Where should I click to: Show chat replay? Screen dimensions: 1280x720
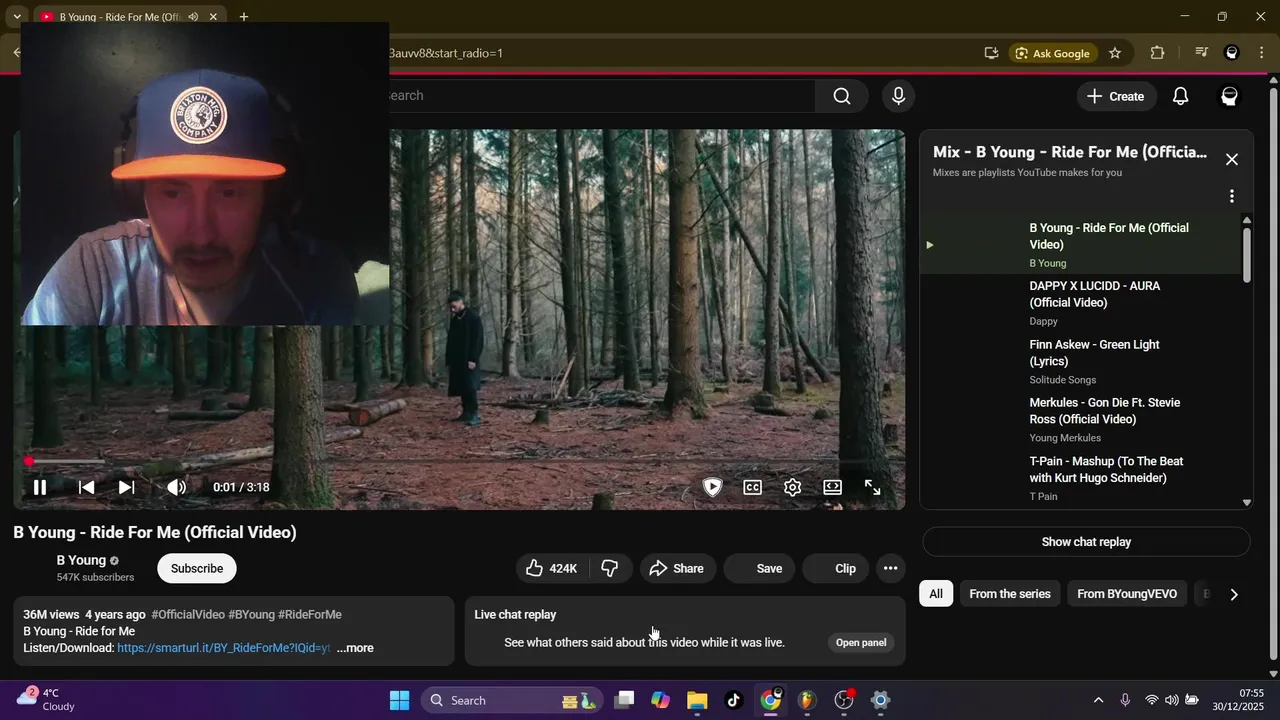click(1086, 542)
